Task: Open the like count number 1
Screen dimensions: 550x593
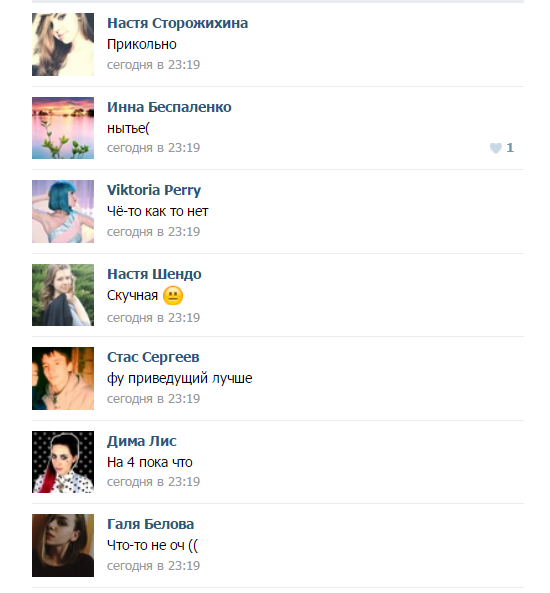Action: point(510,147)
